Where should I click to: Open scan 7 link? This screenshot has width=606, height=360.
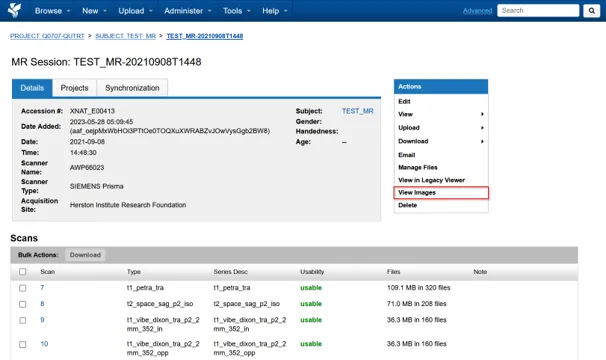coord(42,288)
